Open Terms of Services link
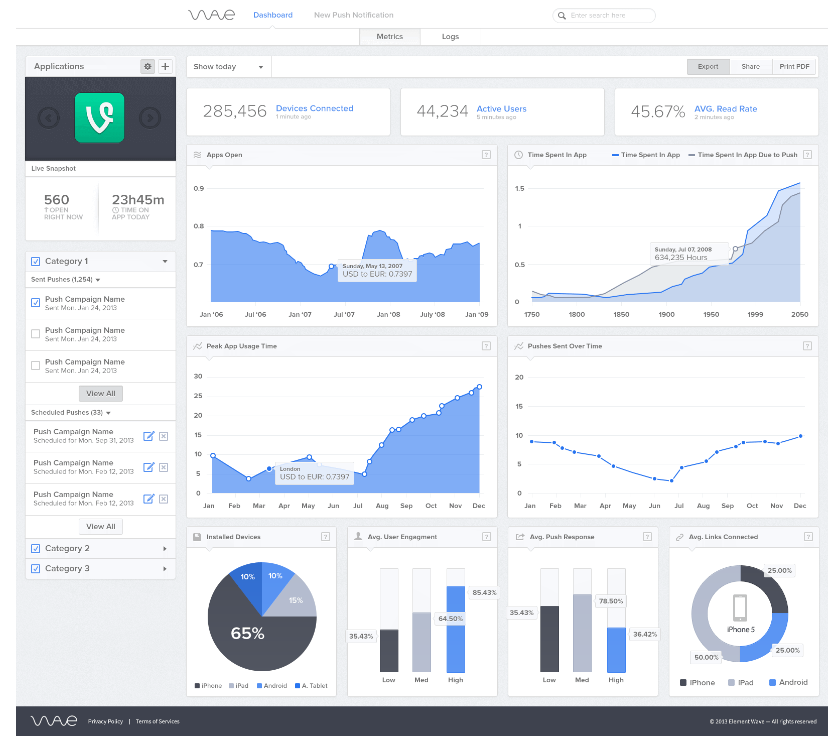The image size is (837, 738). pyautogui.click(x=157, y=721)
